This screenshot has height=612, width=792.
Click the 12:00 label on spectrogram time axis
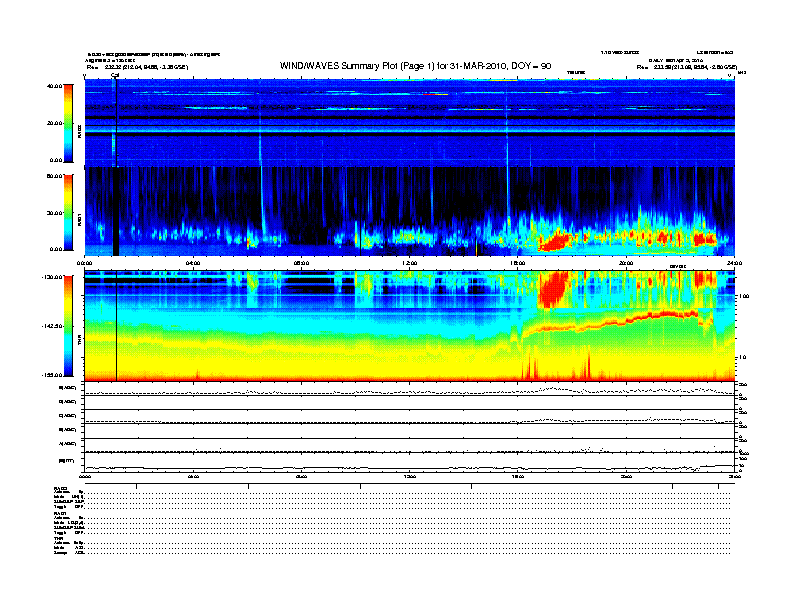coord(410,263)
